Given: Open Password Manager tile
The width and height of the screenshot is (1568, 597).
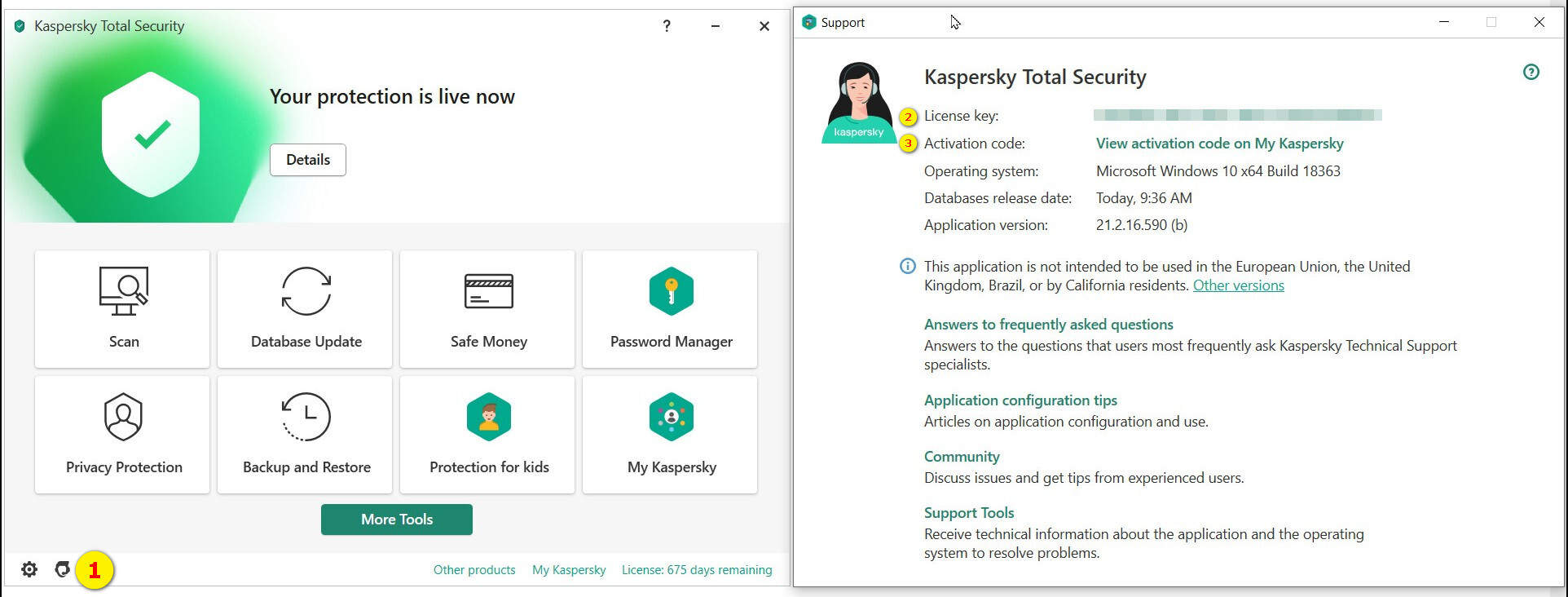Looking at the screenshot, I should [x=670, y=309].
